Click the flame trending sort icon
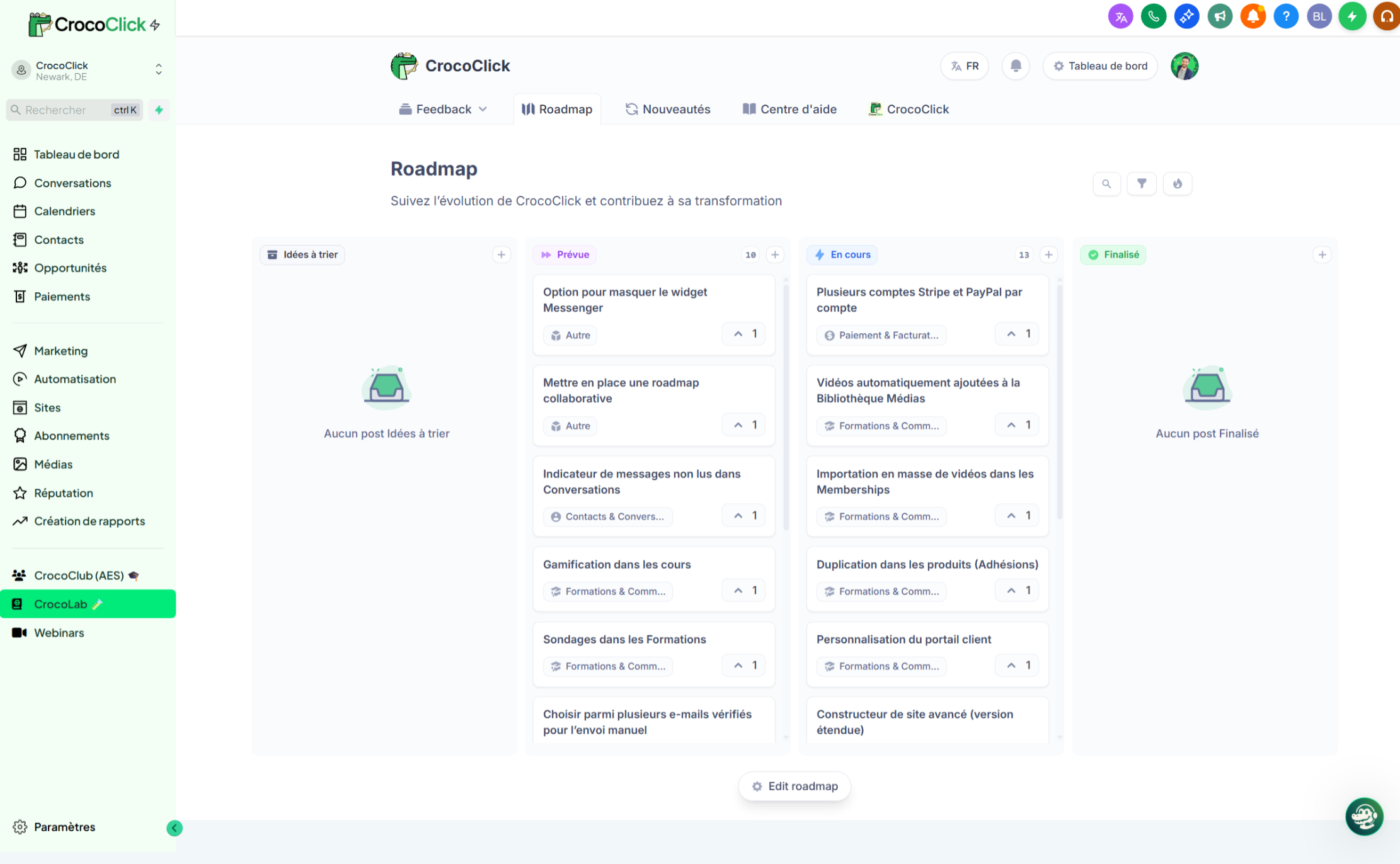The image size is (1400, 864). click(1178, 184)
